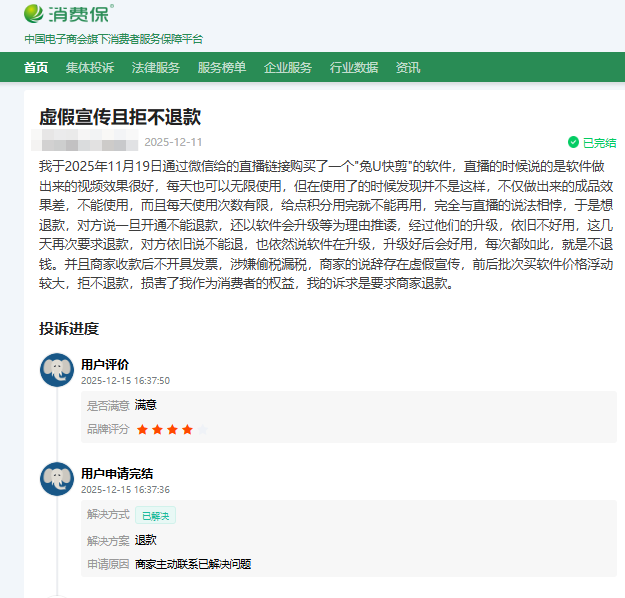Click the 用户申请完结 progress heading
This screenshot has height=598, width=625.
click(117, 473)
